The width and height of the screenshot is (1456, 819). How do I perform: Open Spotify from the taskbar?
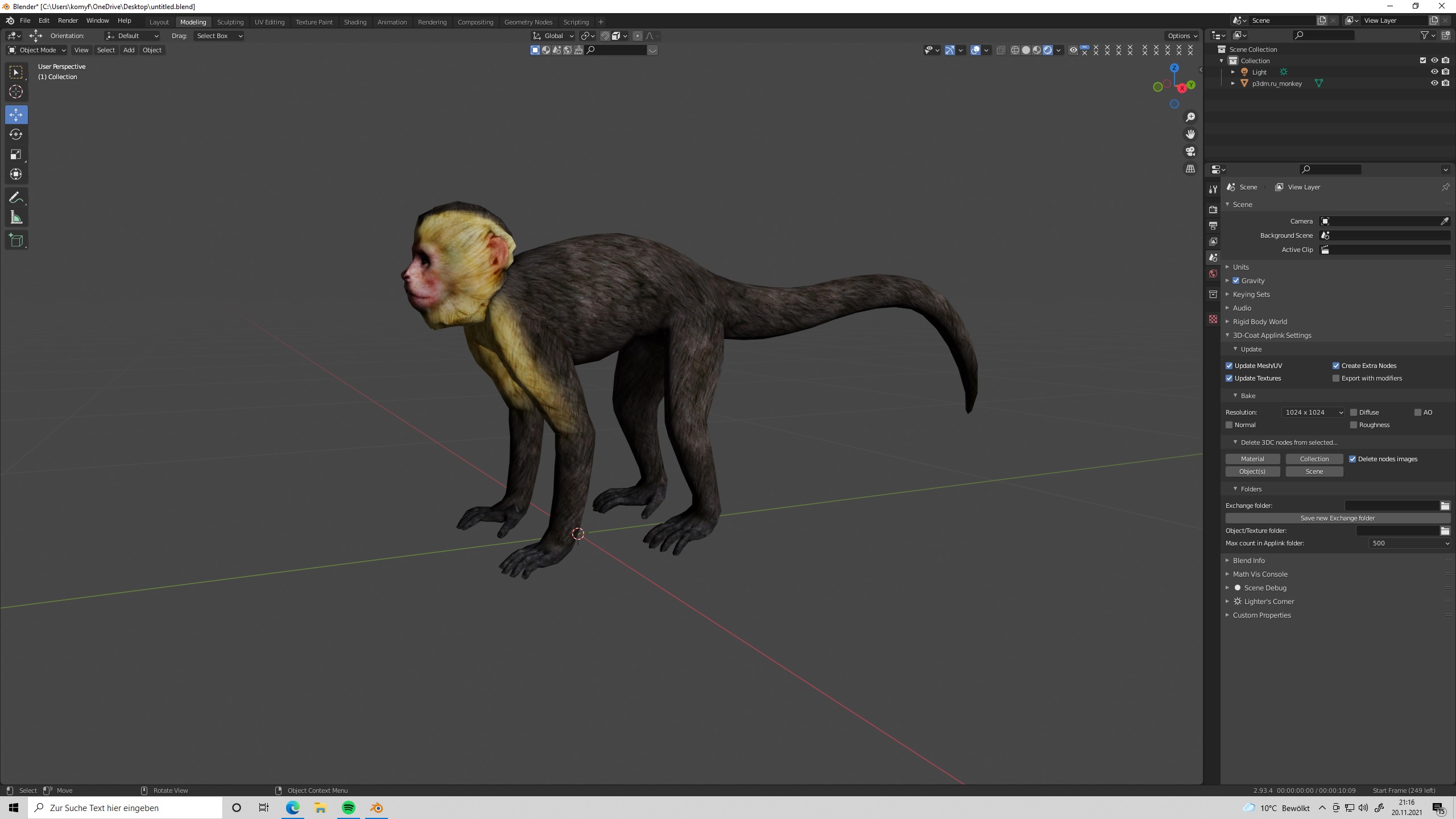pyautogui.click(x=348, y=808)
